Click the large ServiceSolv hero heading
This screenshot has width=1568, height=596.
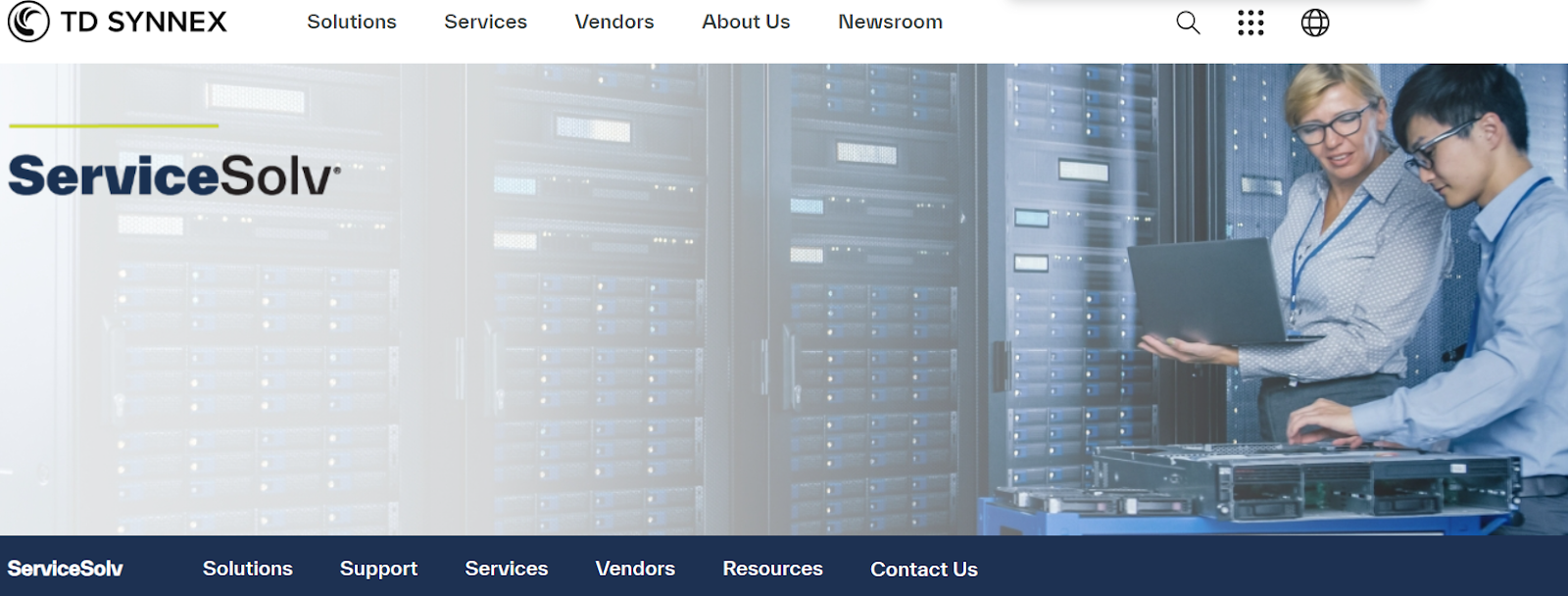[174, 176]
